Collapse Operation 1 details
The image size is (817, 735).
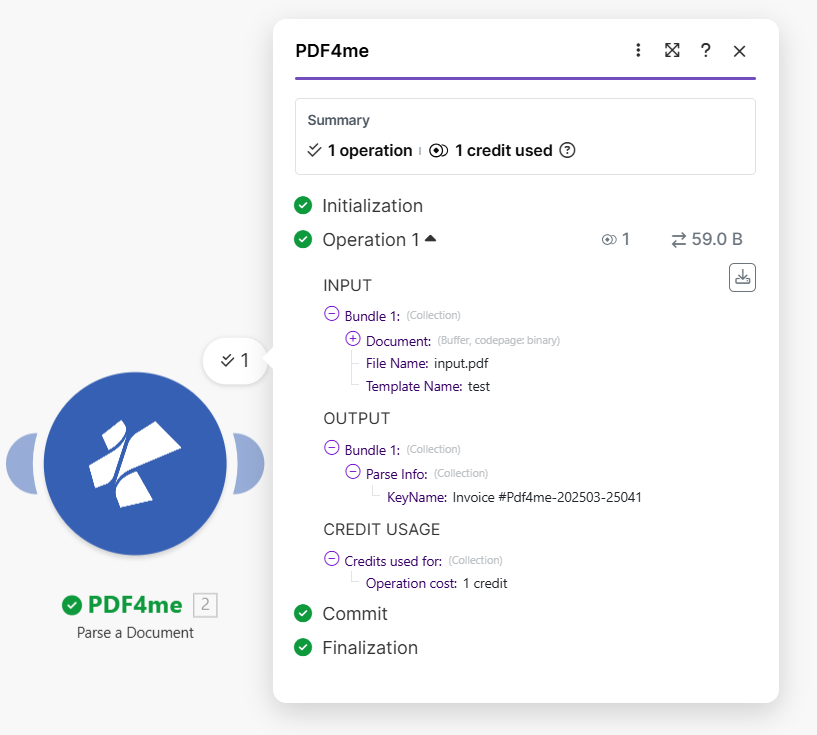point(430,239)
